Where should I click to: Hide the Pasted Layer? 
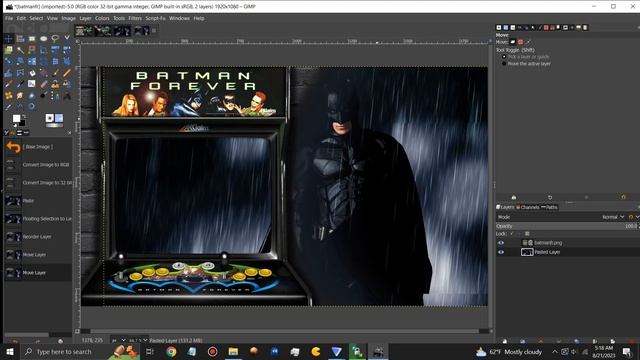coord(501,252)
